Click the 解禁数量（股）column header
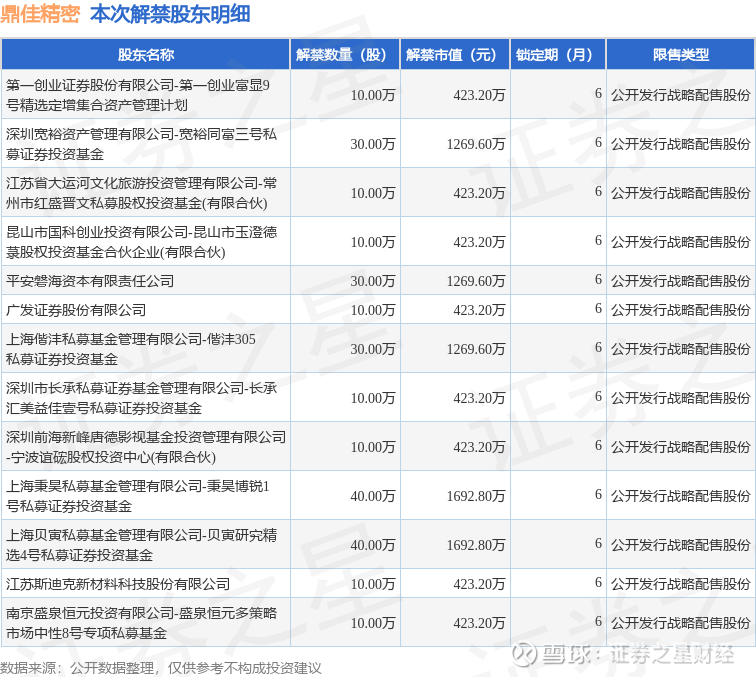Viewport: 756px width, 677px height. click(345, 54)
